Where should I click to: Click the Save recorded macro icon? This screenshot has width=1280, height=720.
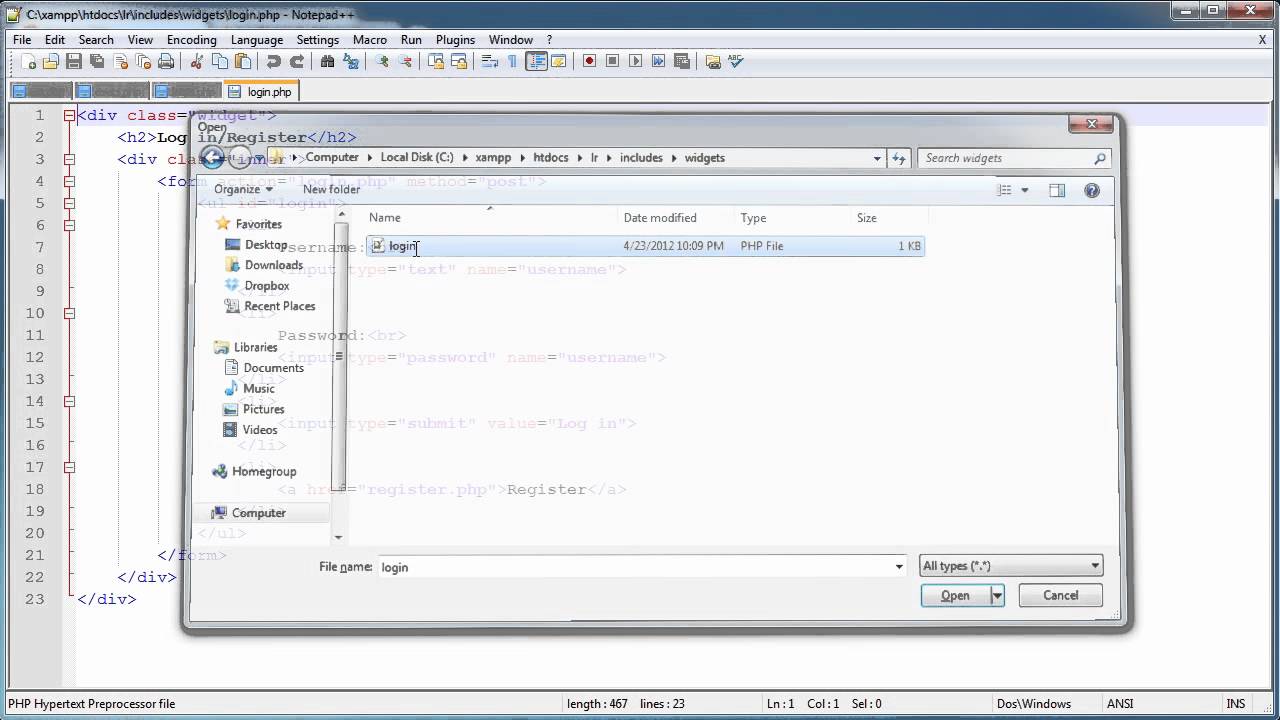681,61
